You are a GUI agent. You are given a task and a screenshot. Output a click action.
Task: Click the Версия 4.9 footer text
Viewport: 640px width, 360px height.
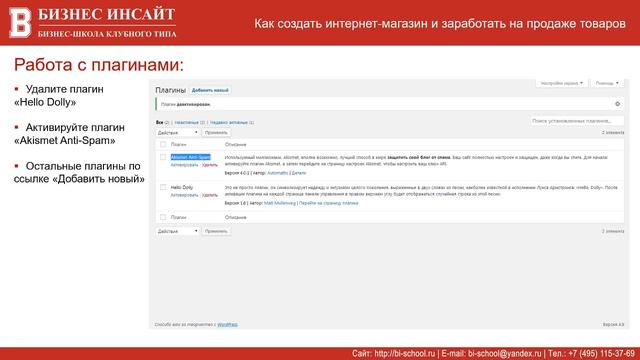click(613, 324)
